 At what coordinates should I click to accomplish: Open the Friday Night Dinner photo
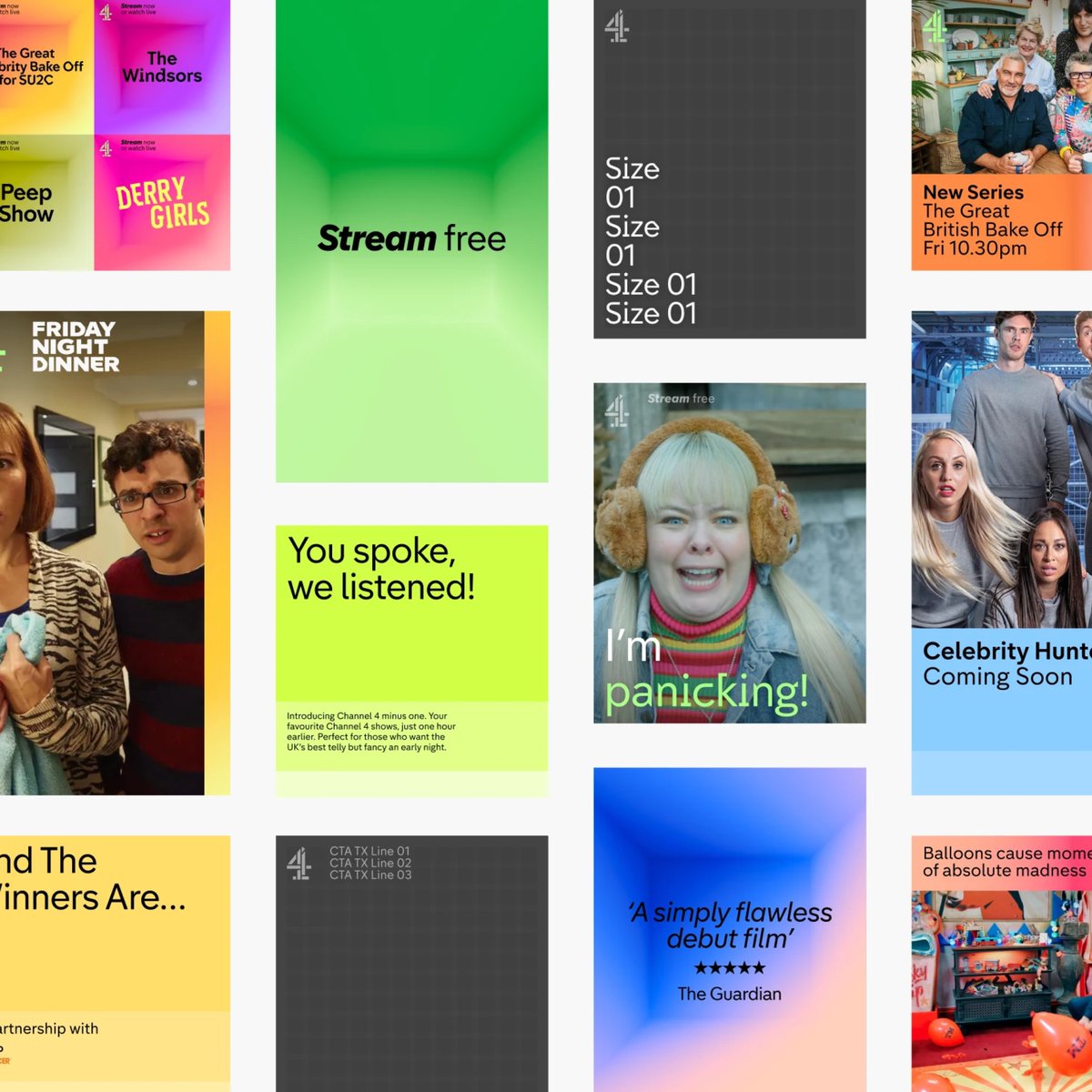(x=102, y=552)
